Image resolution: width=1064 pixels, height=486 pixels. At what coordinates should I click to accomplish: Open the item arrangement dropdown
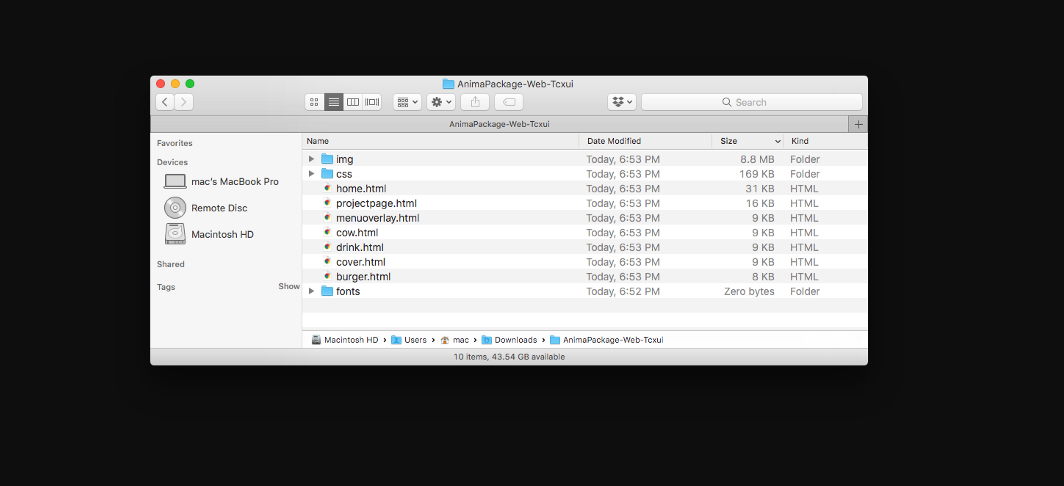[407, 102]
